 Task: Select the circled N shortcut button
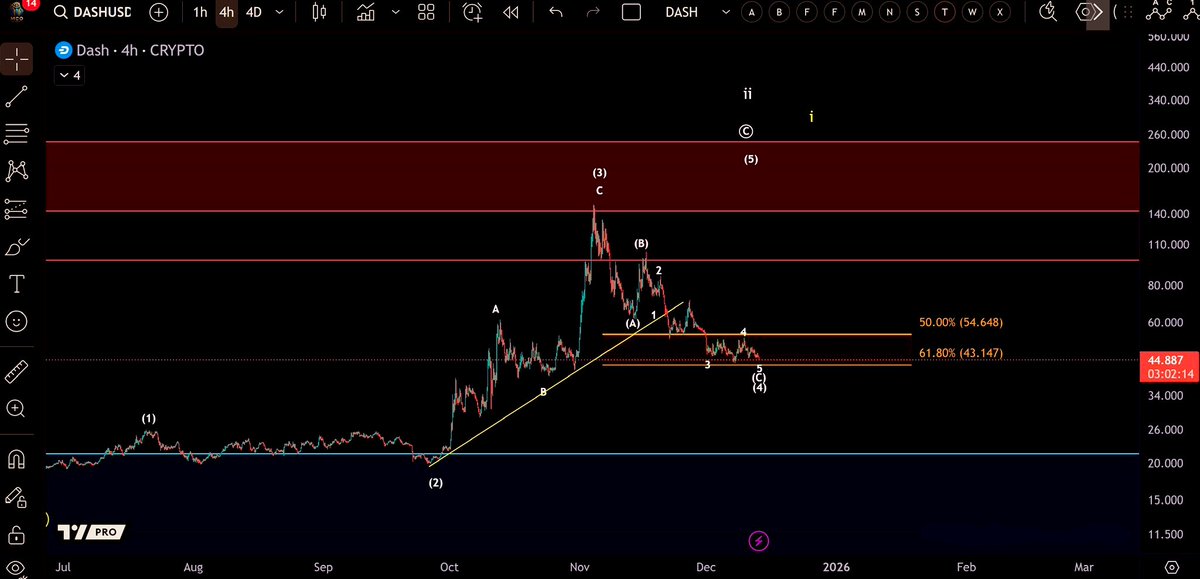point(889,12)
